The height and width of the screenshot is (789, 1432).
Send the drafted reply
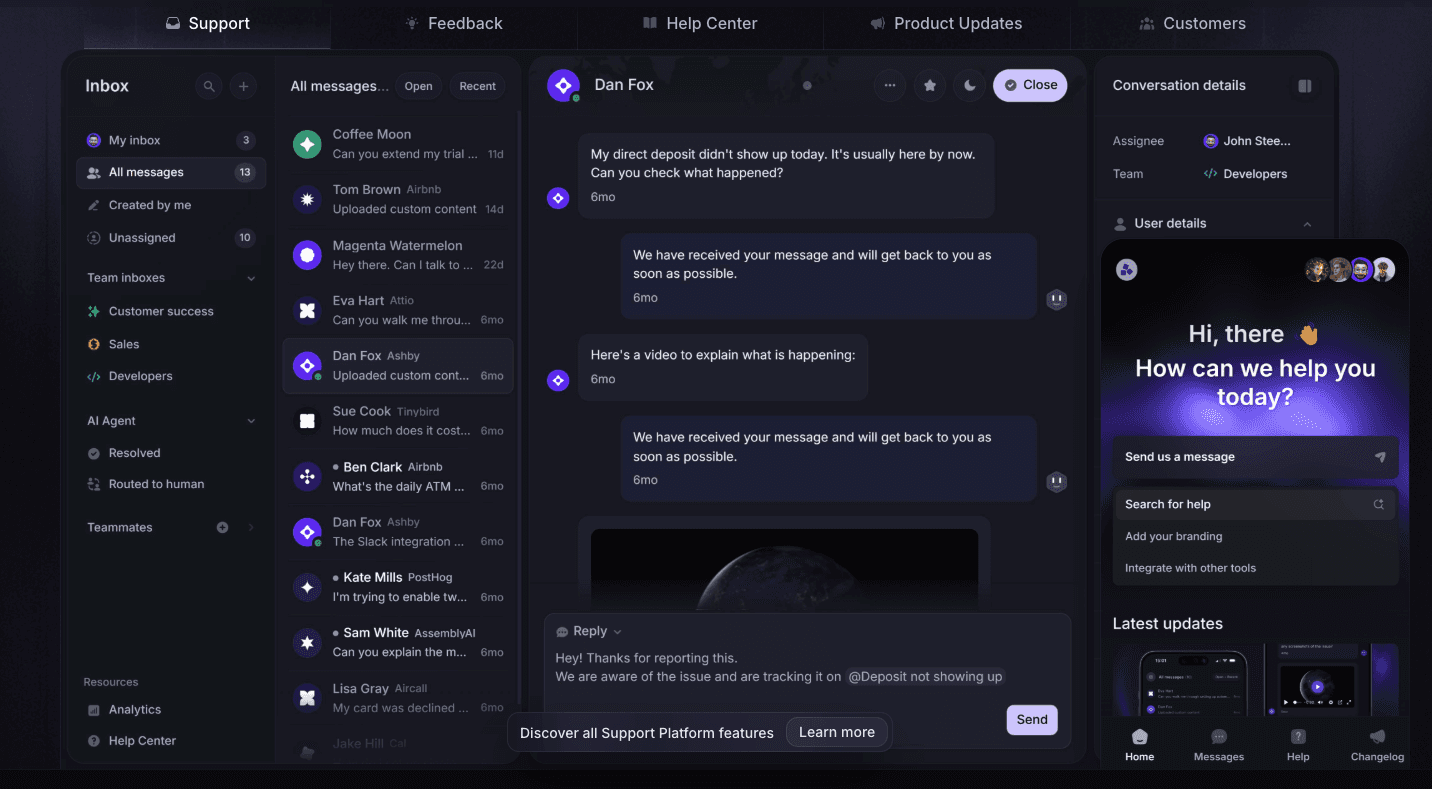tap(1032, 720)
